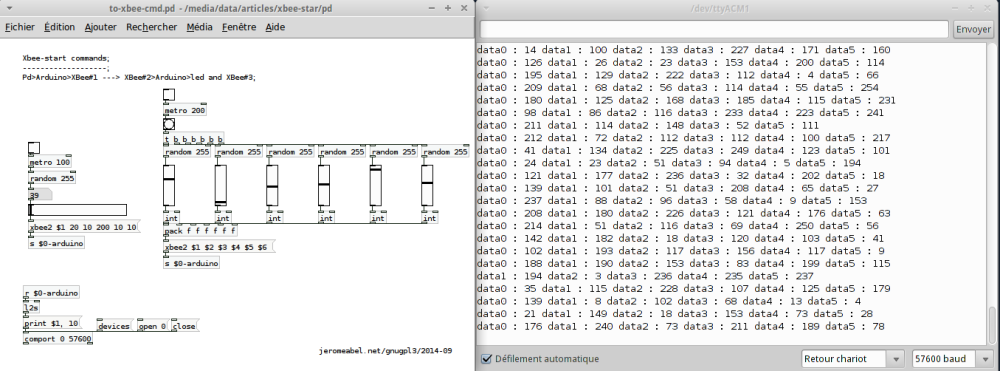Open the Retour chariot line ending dropdown
Image resolution: width=1000 pixels, height=371 pixels.
[852, 359]
